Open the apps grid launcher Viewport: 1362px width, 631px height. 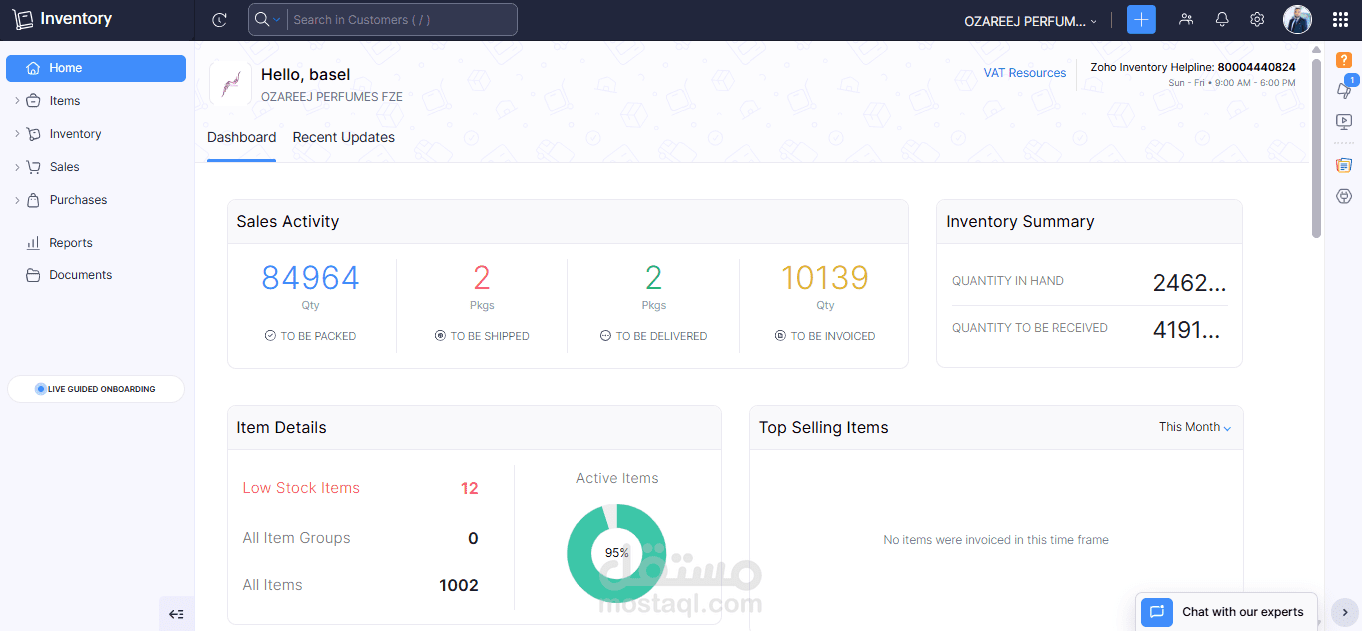pos(1340,20)
